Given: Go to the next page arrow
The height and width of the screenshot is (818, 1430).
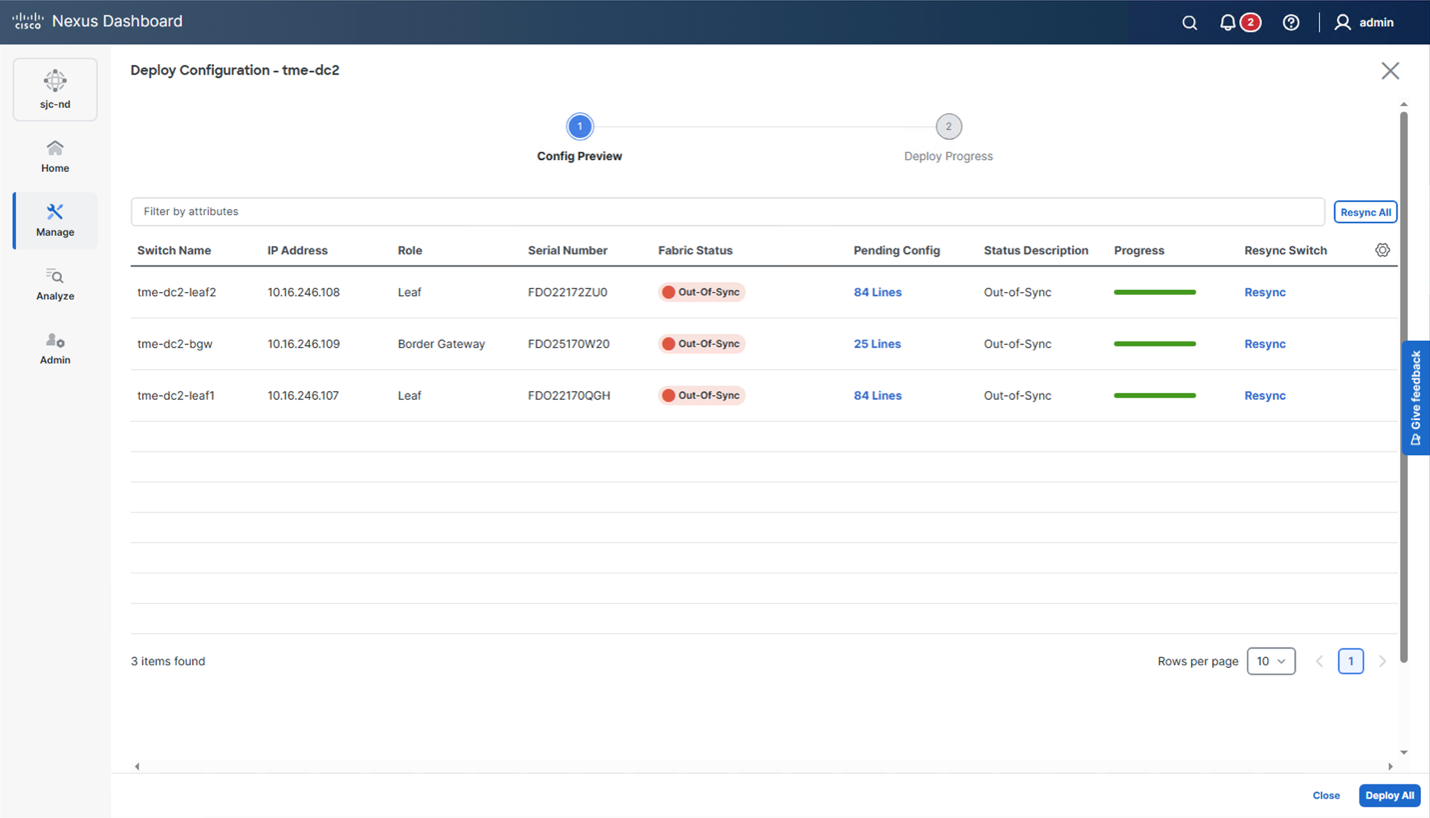Looking at the screenshot, I should point(1383,661).
